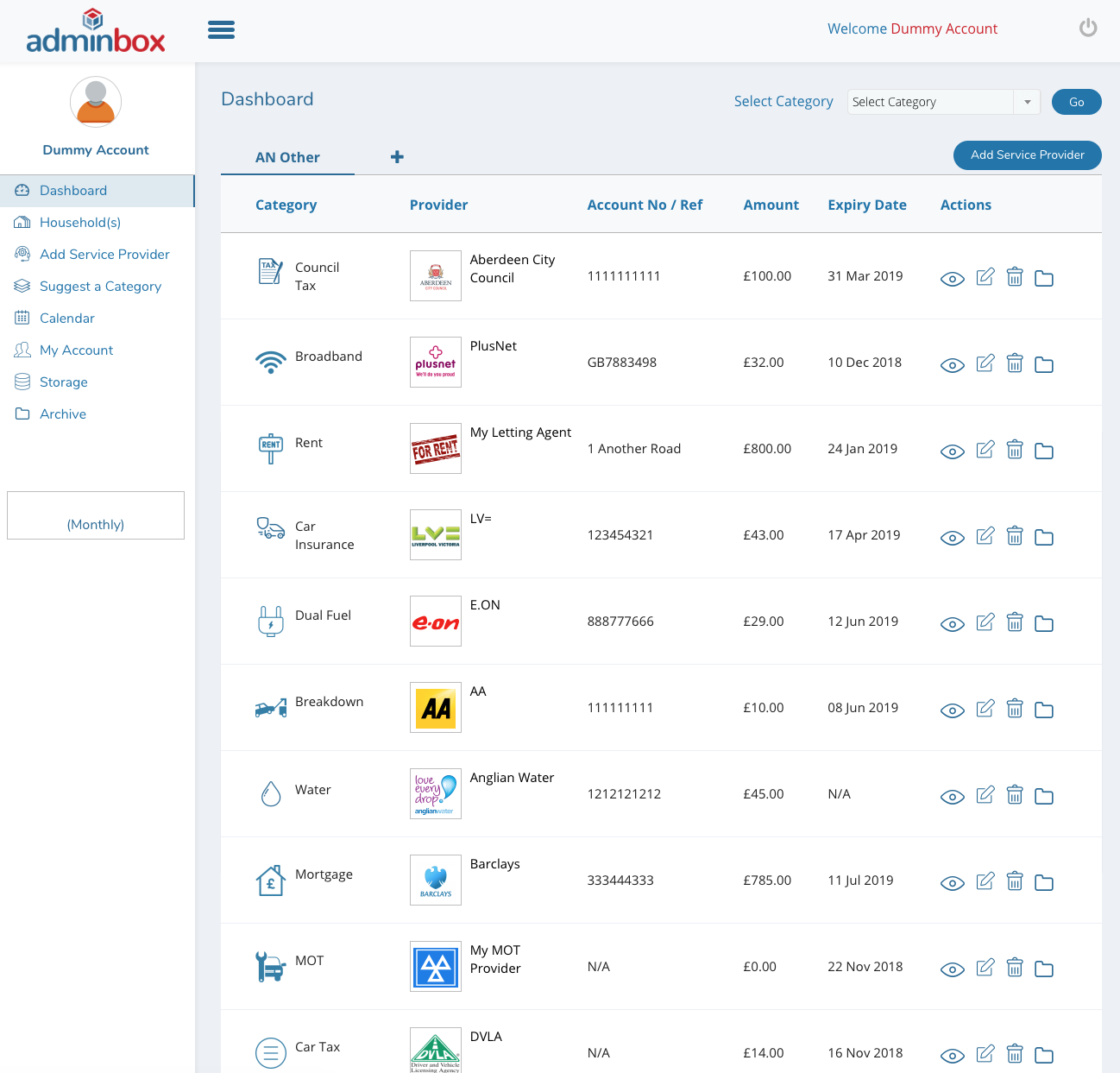Screen dimensions: 1120x1073
Task: Select the AN Other tab
Action: [x=287, y=157]
